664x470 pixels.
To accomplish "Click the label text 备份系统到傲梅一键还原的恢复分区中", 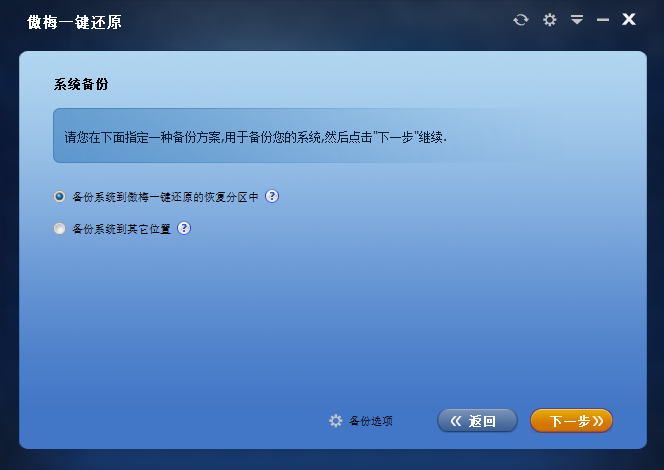I will 165,197.
